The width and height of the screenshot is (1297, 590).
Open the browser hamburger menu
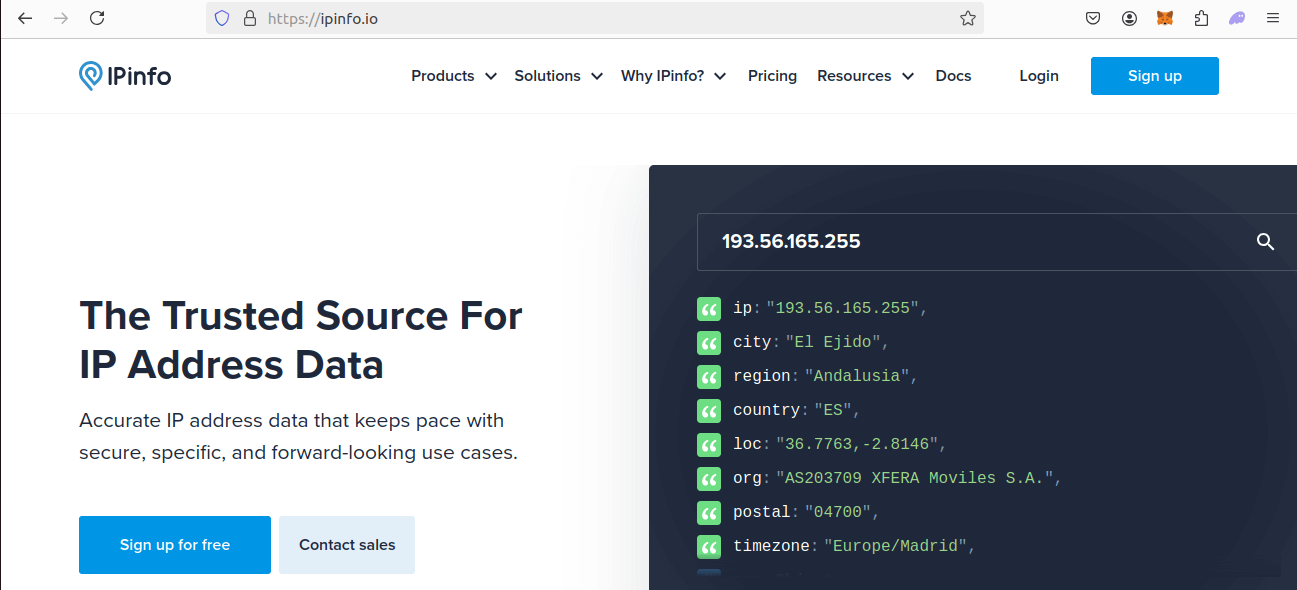[1273, 18]
